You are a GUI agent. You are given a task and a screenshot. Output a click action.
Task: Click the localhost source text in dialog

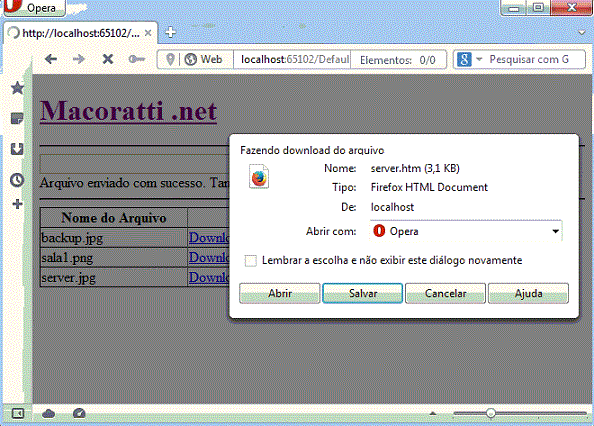(392, 207)
